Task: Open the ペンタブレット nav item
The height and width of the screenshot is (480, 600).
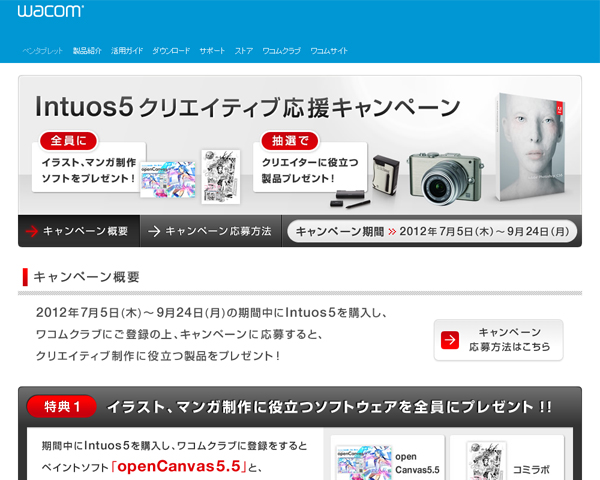Action: click(x=43, y=50)
